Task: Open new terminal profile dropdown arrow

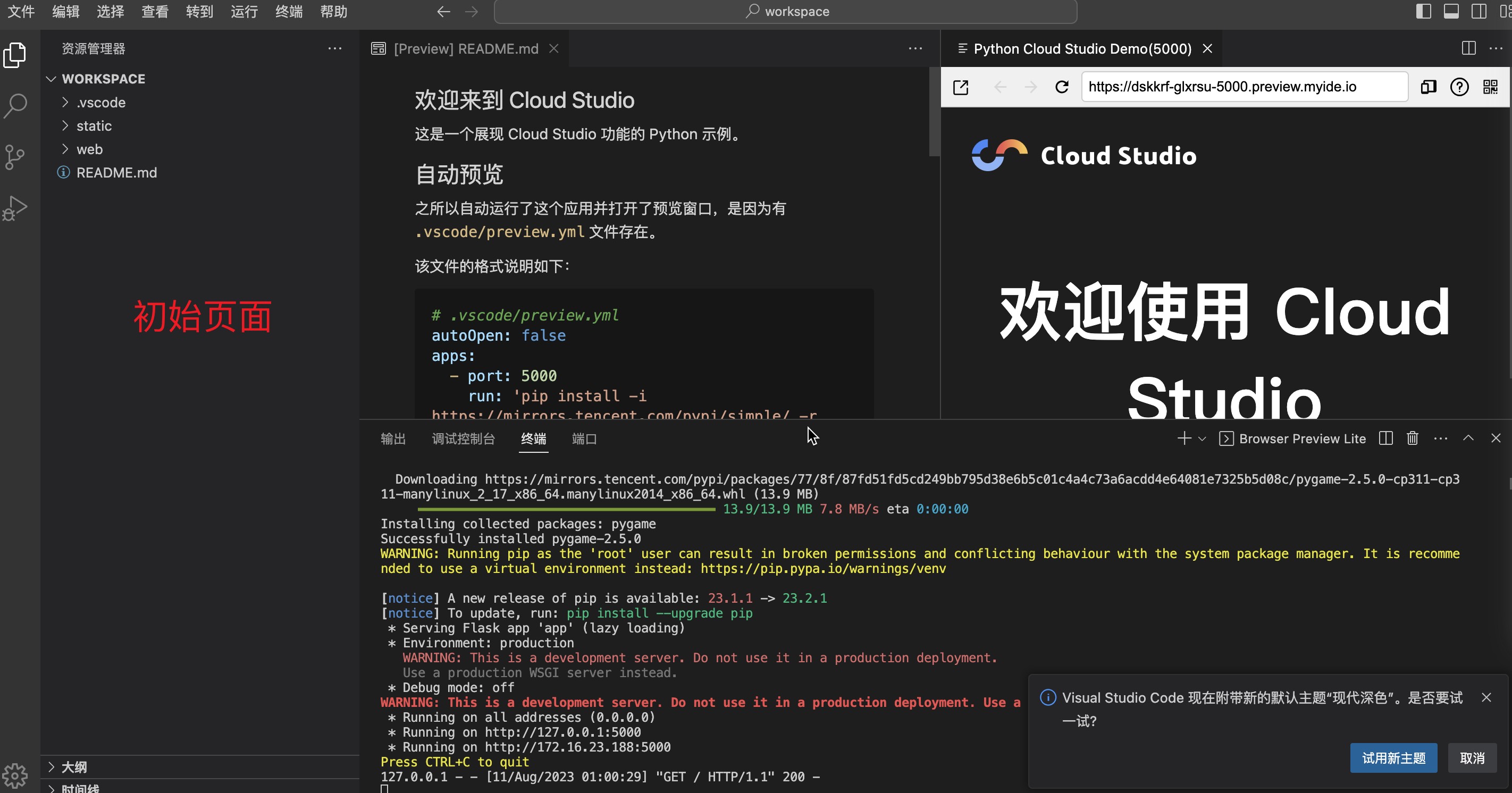Action: pos(1202,438)
